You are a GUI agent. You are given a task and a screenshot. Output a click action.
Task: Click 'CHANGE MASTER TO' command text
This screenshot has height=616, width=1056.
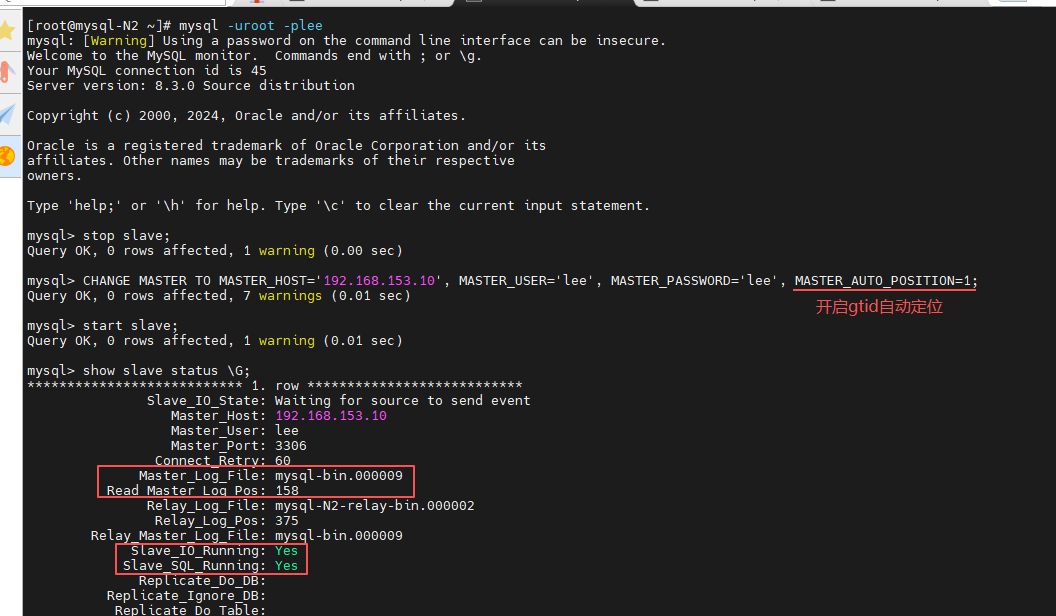point(147,281)
